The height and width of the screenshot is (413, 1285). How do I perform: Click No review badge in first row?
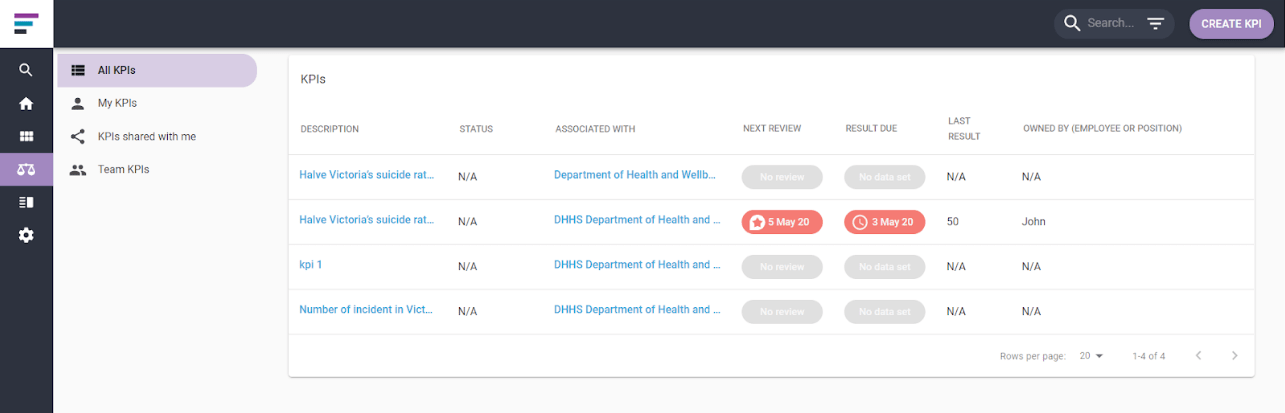782,177
